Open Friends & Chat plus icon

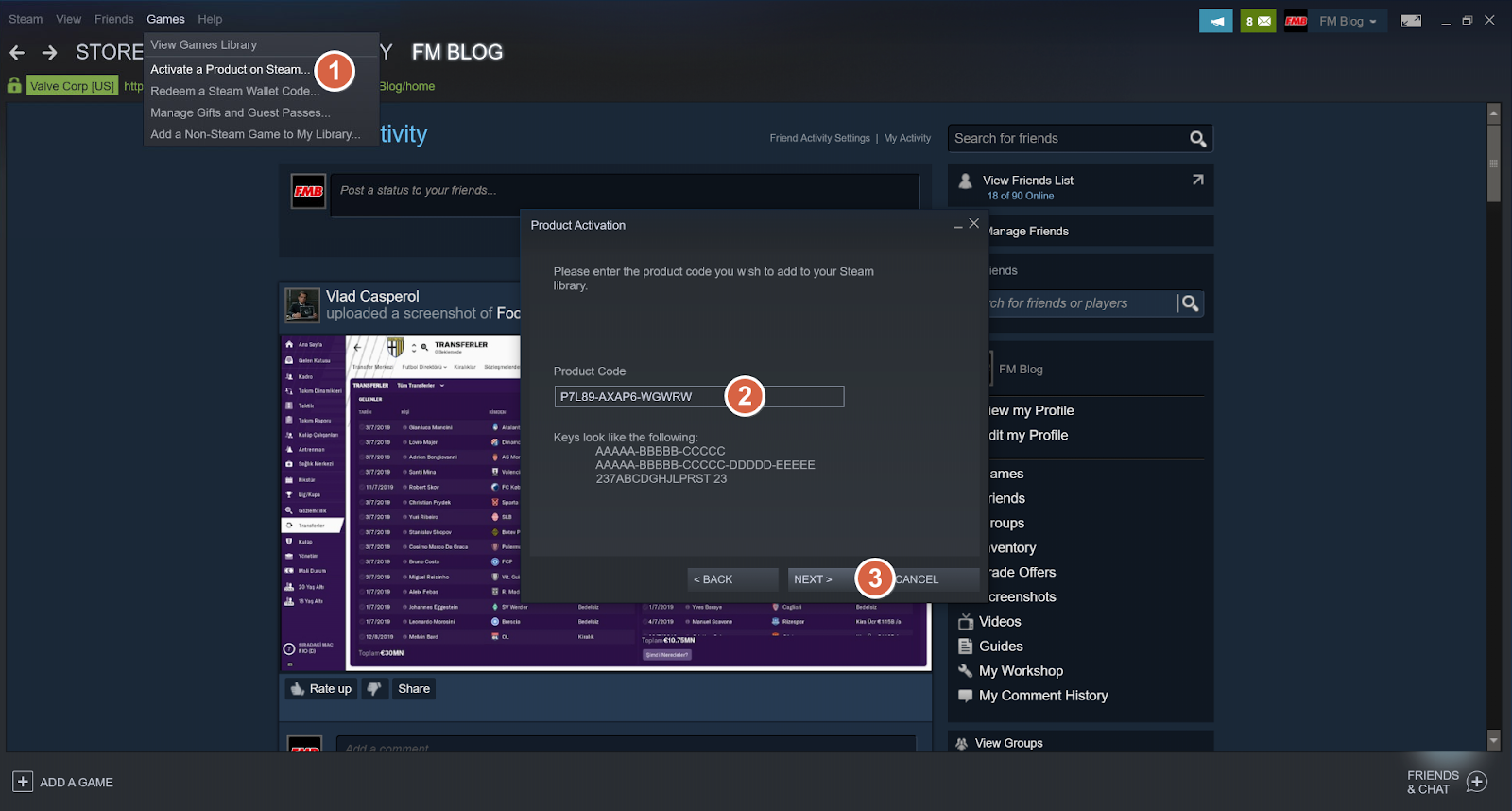coord(1477,782)
